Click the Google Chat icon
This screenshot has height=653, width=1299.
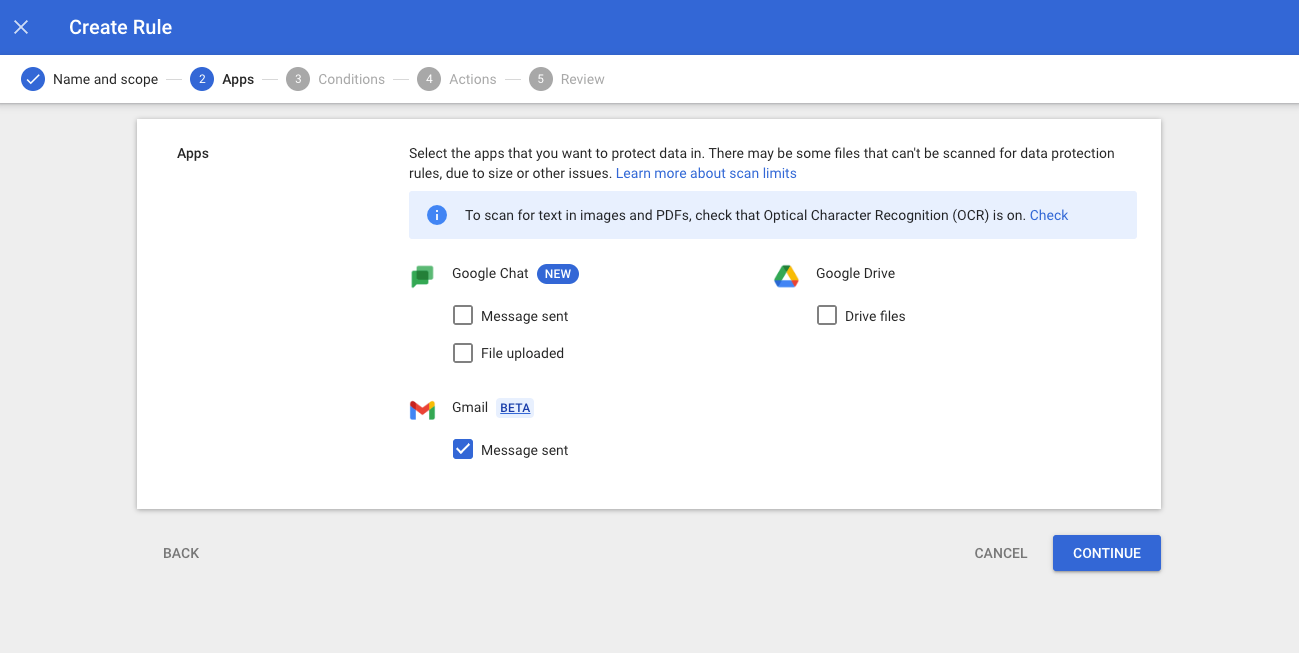422,276
